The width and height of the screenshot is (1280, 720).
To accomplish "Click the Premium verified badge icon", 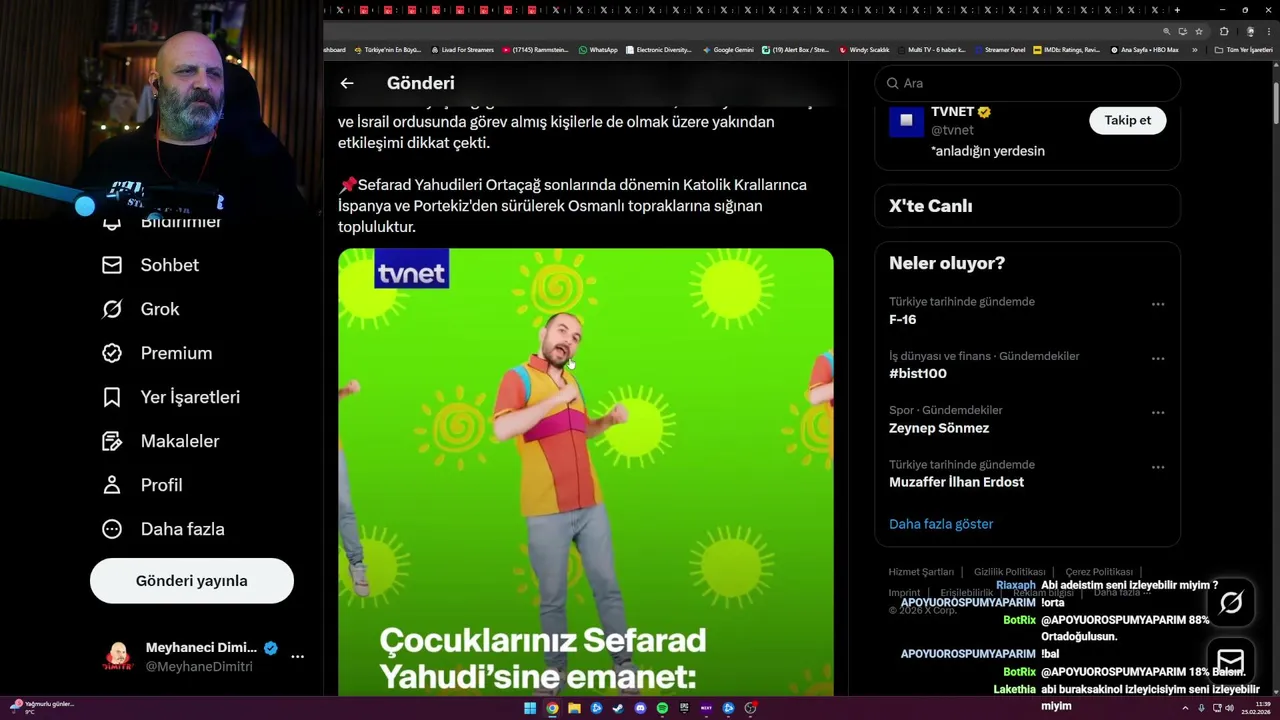I will 112,353.
